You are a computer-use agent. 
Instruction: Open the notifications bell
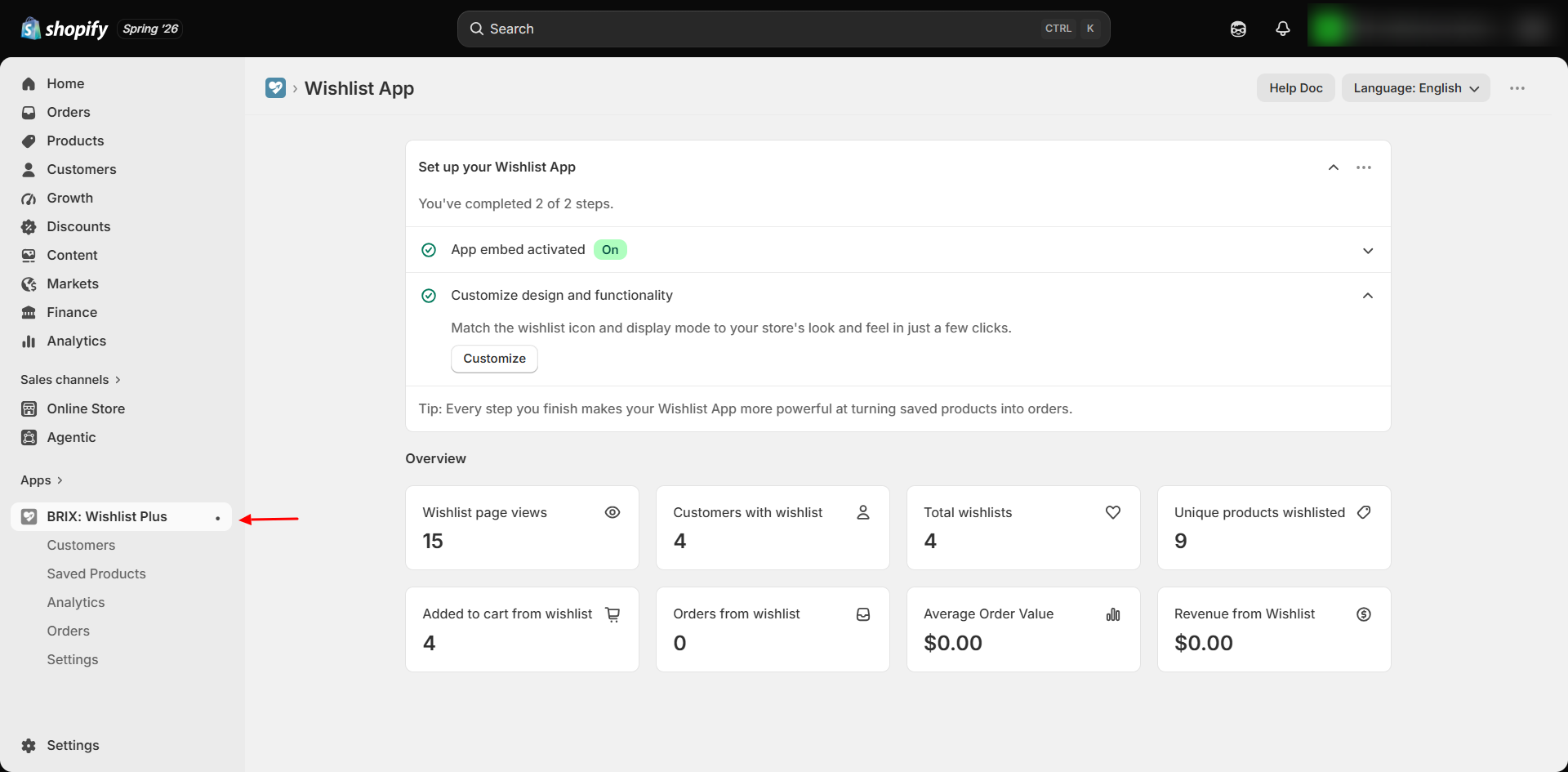tap(1283, 29)
